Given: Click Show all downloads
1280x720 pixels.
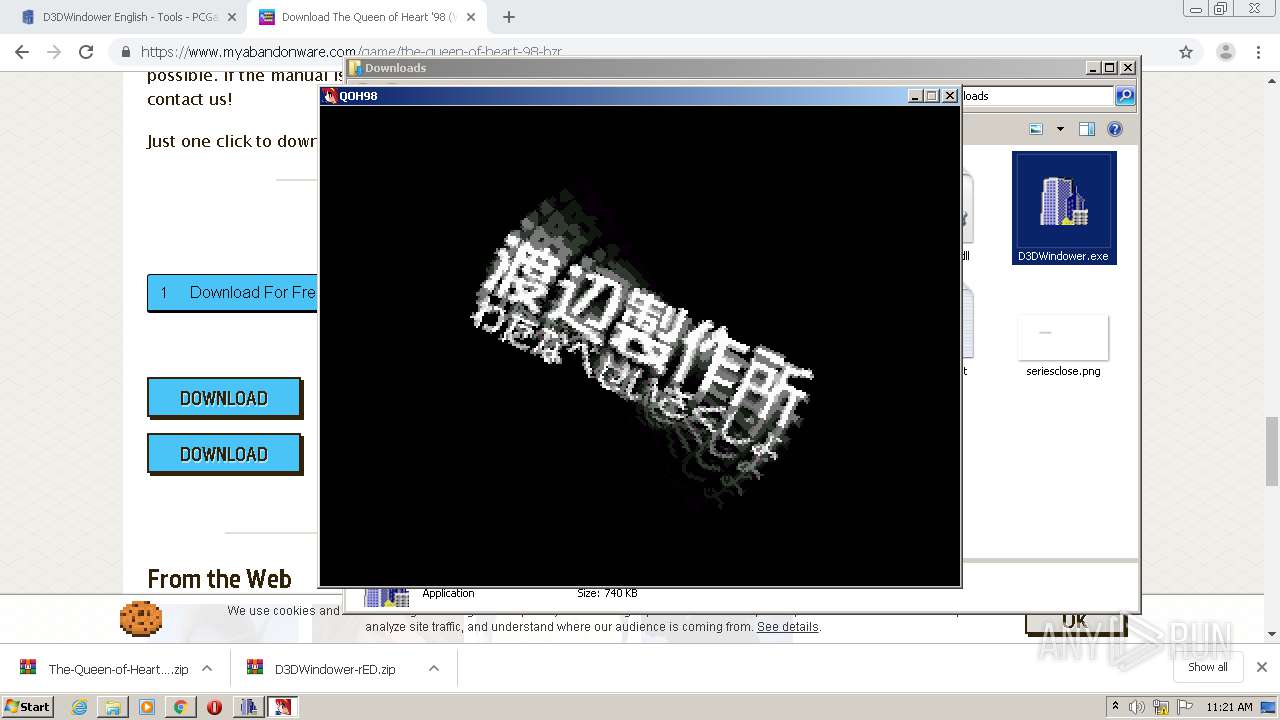Looking at the screenshot, I should [x=1208, y=667].
